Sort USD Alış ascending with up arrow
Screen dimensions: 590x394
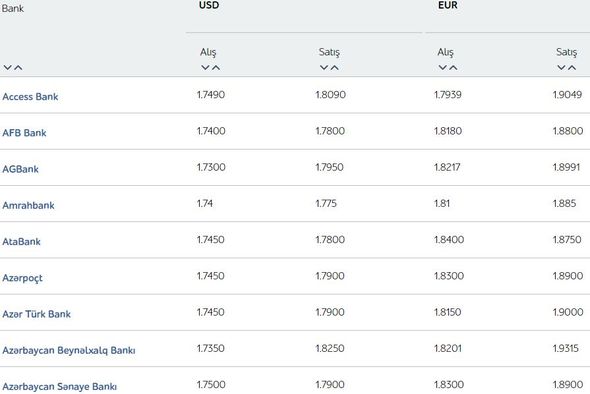point(216,68)
